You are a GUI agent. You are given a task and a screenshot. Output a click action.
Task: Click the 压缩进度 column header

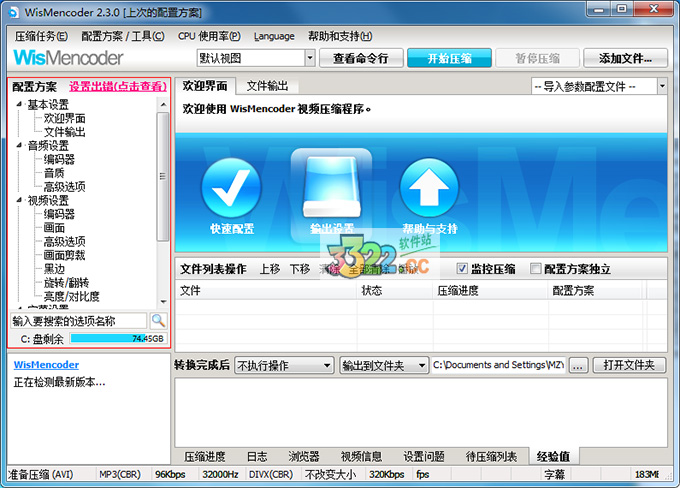(490, 290)
